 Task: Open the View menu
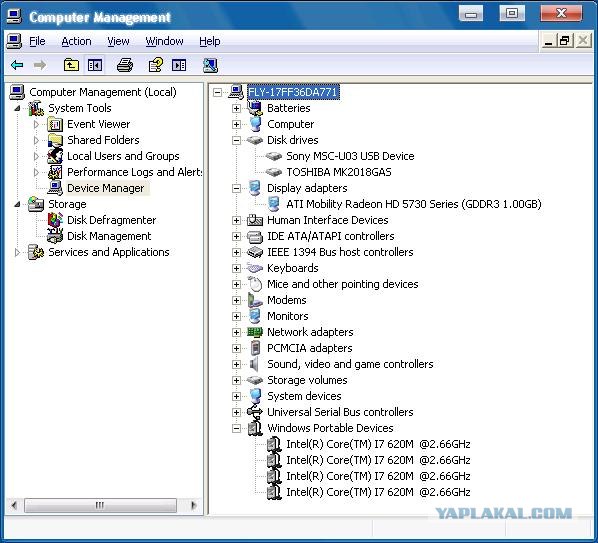click(118, 41)
